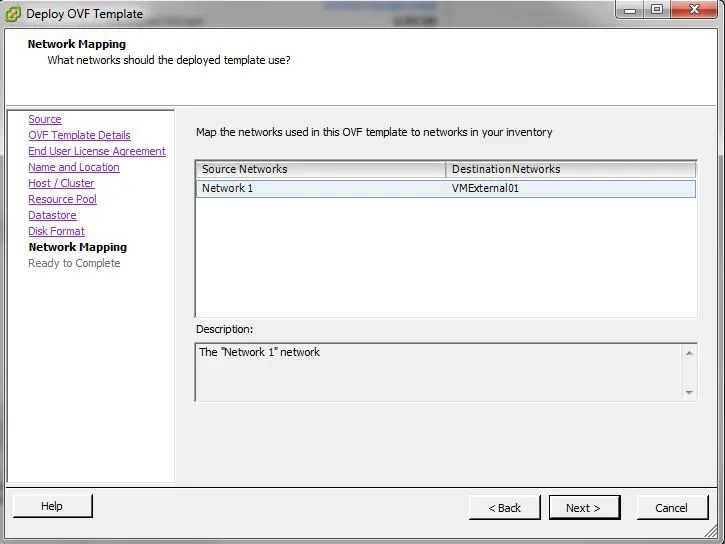The height and width of the screenshot is (544, 725).
Task: Maximize the Deploy OVF Template window
Action: click(x=657, y=9)
